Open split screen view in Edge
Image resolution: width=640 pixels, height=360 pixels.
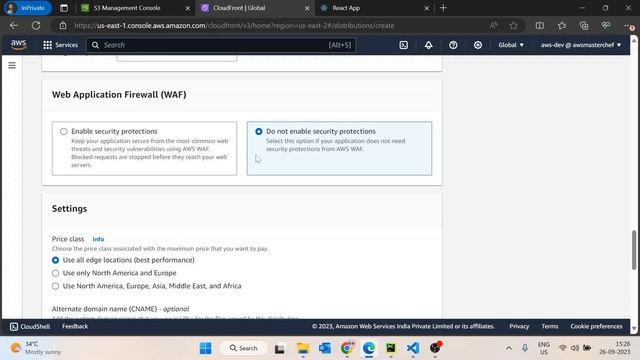540,25
